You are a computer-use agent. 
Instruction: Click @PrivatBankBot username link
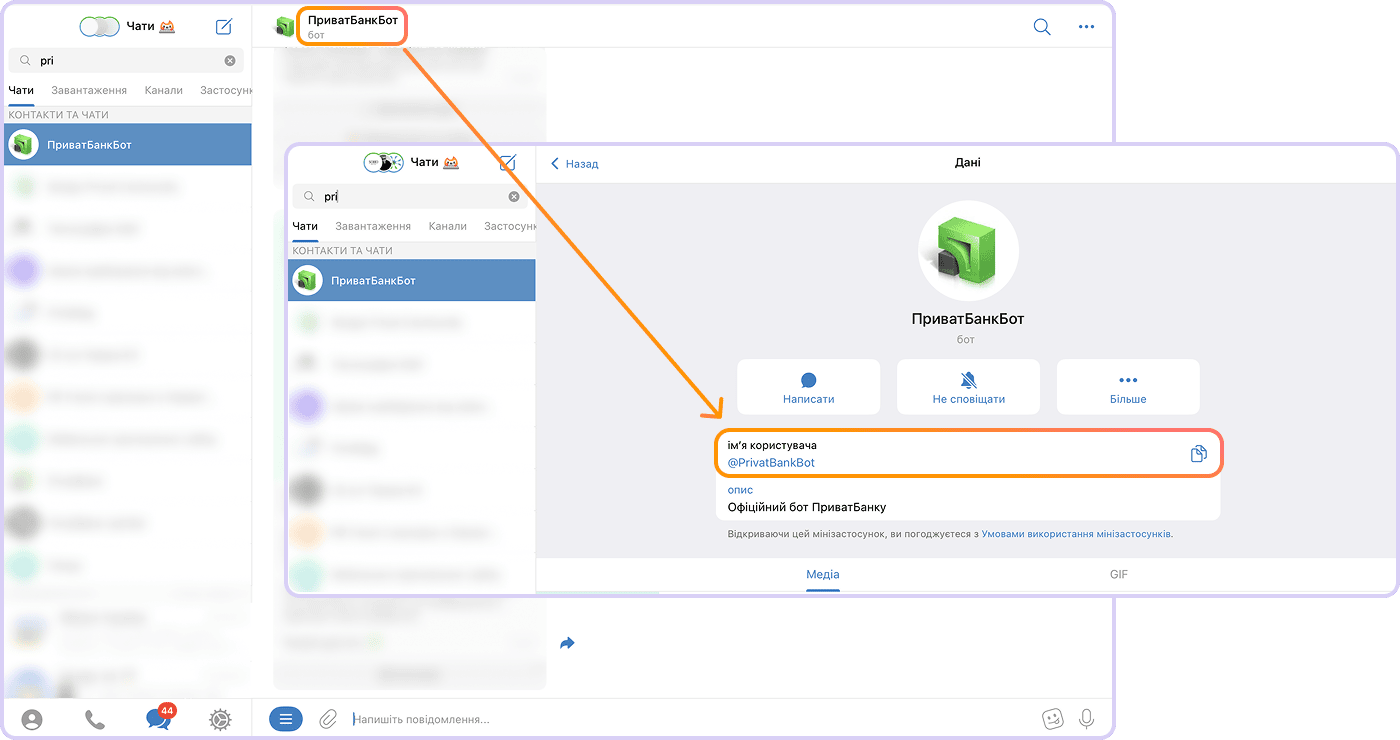click(x=771, y=463)
